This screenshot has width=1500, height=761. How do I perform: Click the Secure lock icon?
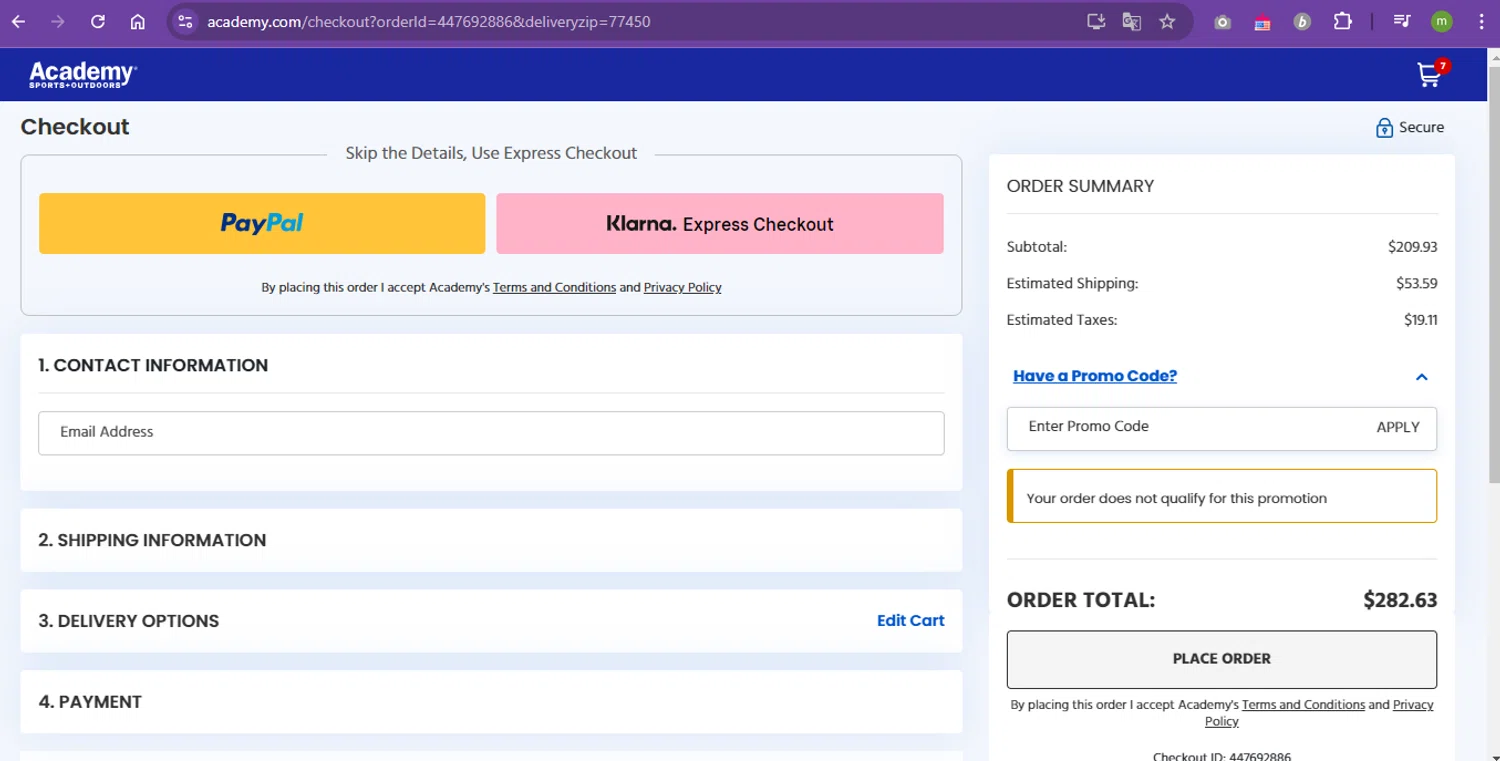click(1385, 128)
